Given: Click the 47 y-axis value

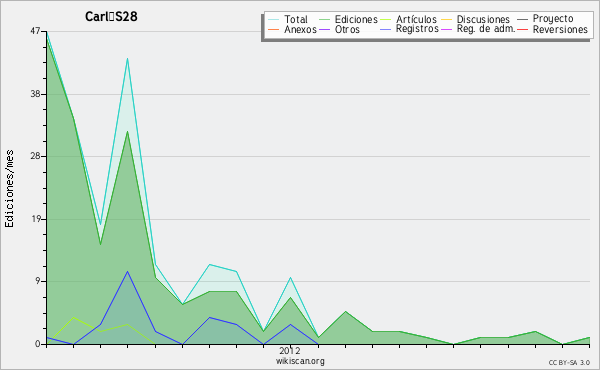Looking at the screenshot, I should [x=35, y=31].
